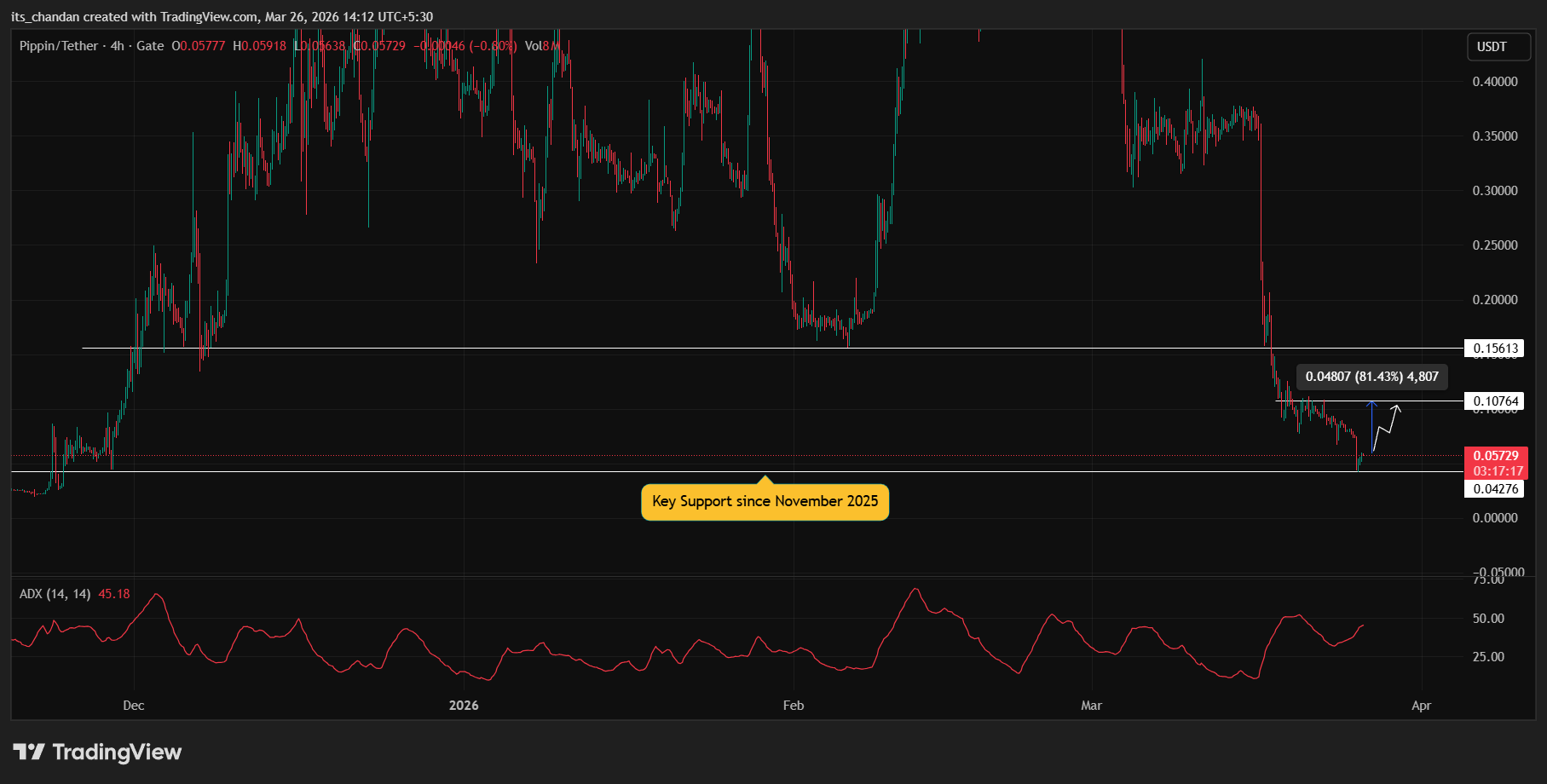Click the TradingView logo at bottom left
1547x784 pixels.
point(94,752)
